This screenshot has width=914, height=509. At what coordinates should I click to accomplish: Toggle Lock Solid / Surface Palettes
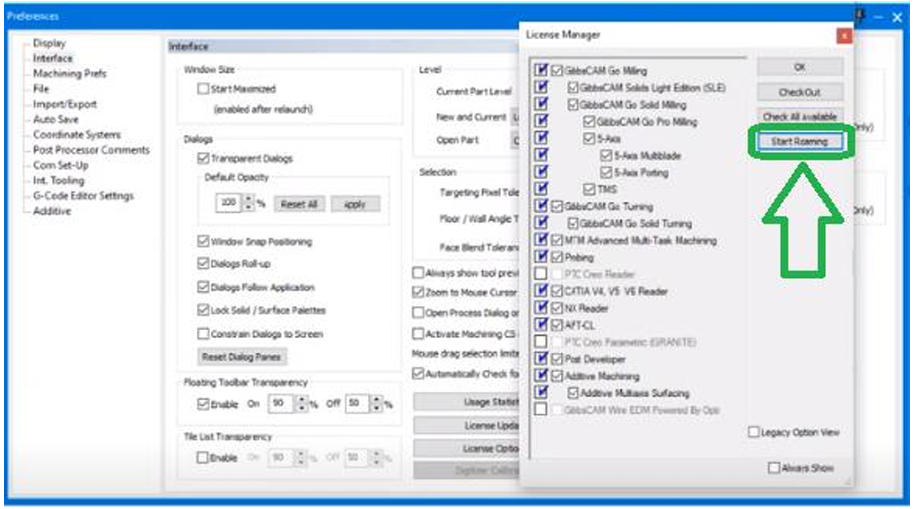click(203, 310)
